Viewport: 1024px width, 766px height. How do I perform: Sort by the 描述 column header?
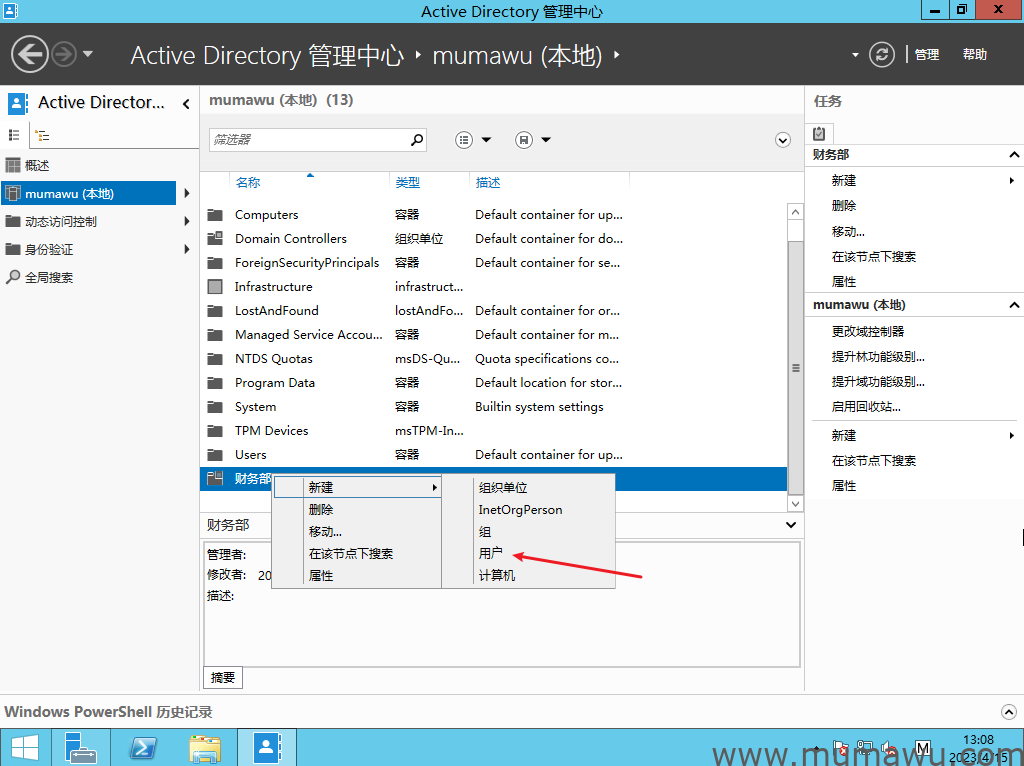(488, 183)
